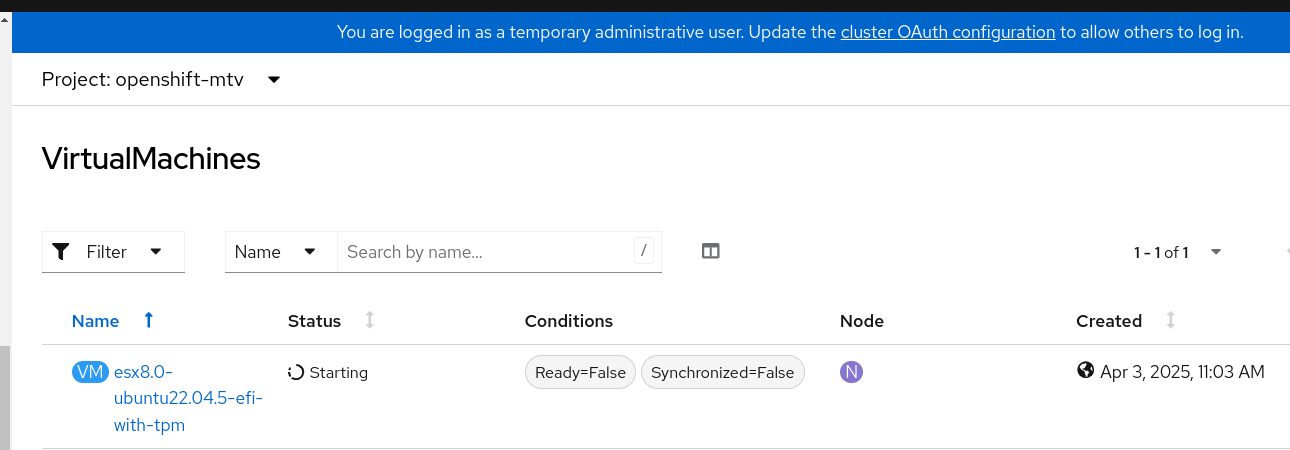Sort by the Name column header
Screen dimensions: 1290x450
[x=96, y=321]
